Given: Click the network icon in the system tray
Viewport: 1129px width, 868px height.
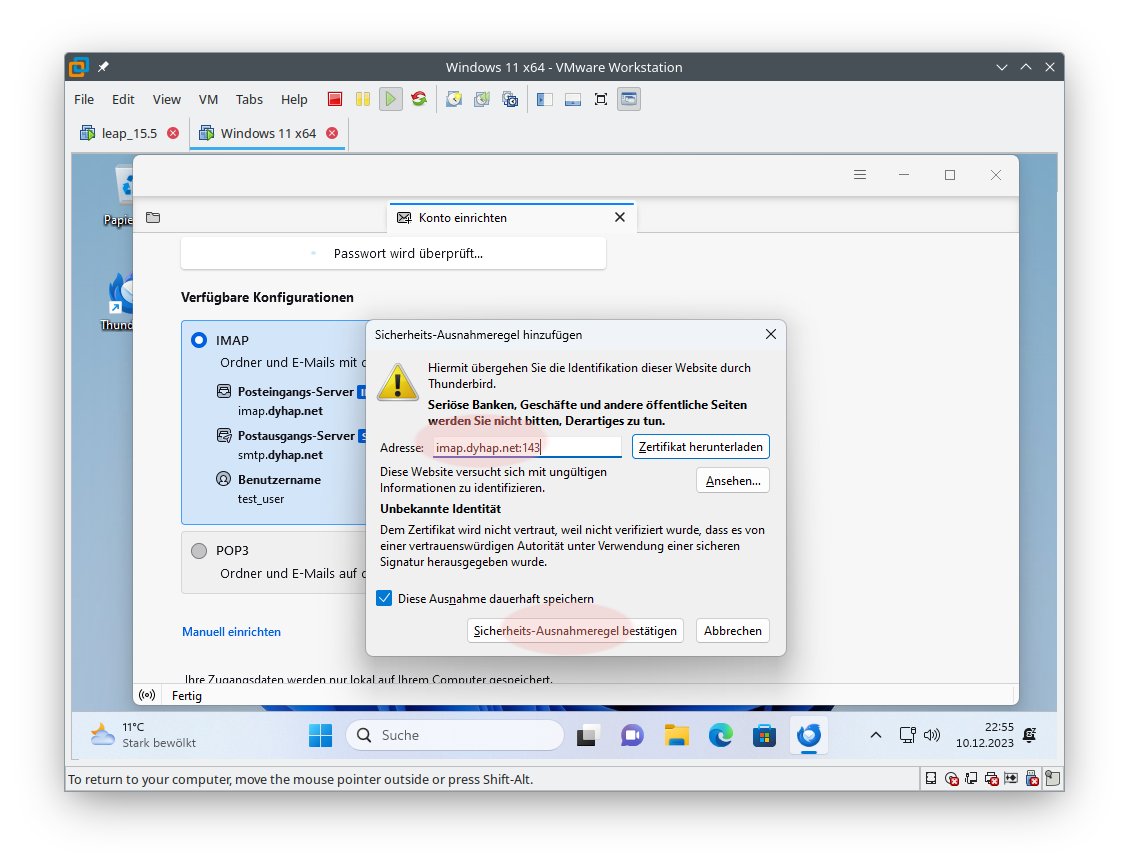Looking at the screenshot, I should 907,735.
